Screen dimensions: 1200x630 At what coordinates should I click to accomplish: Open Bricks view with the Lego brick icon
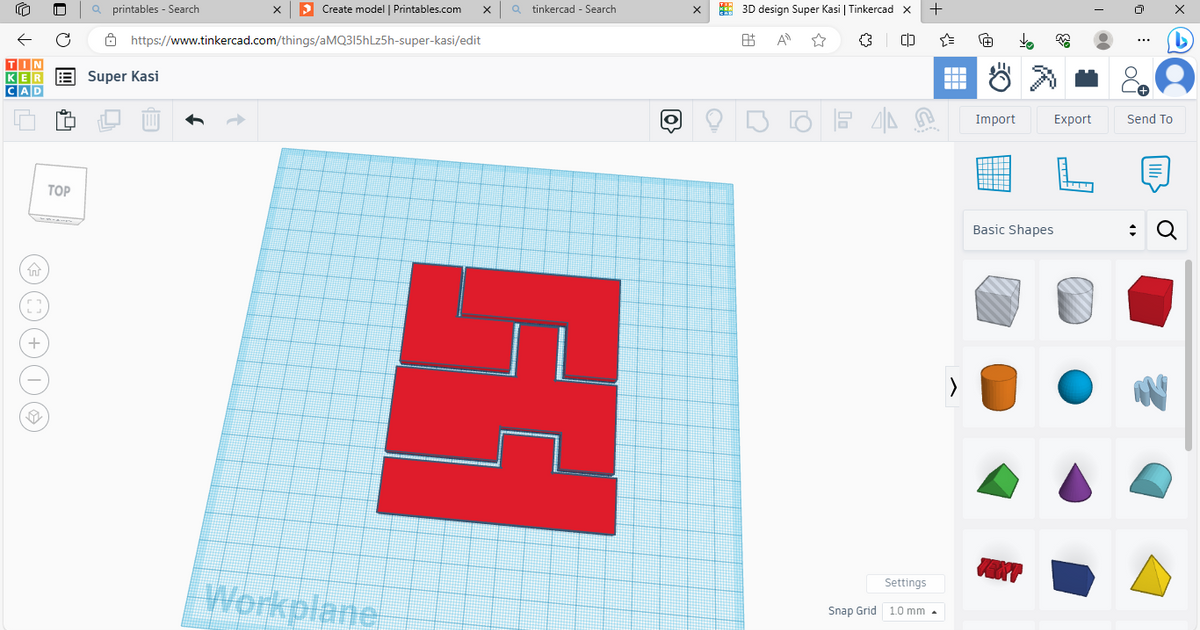[x=1087, y=77]
